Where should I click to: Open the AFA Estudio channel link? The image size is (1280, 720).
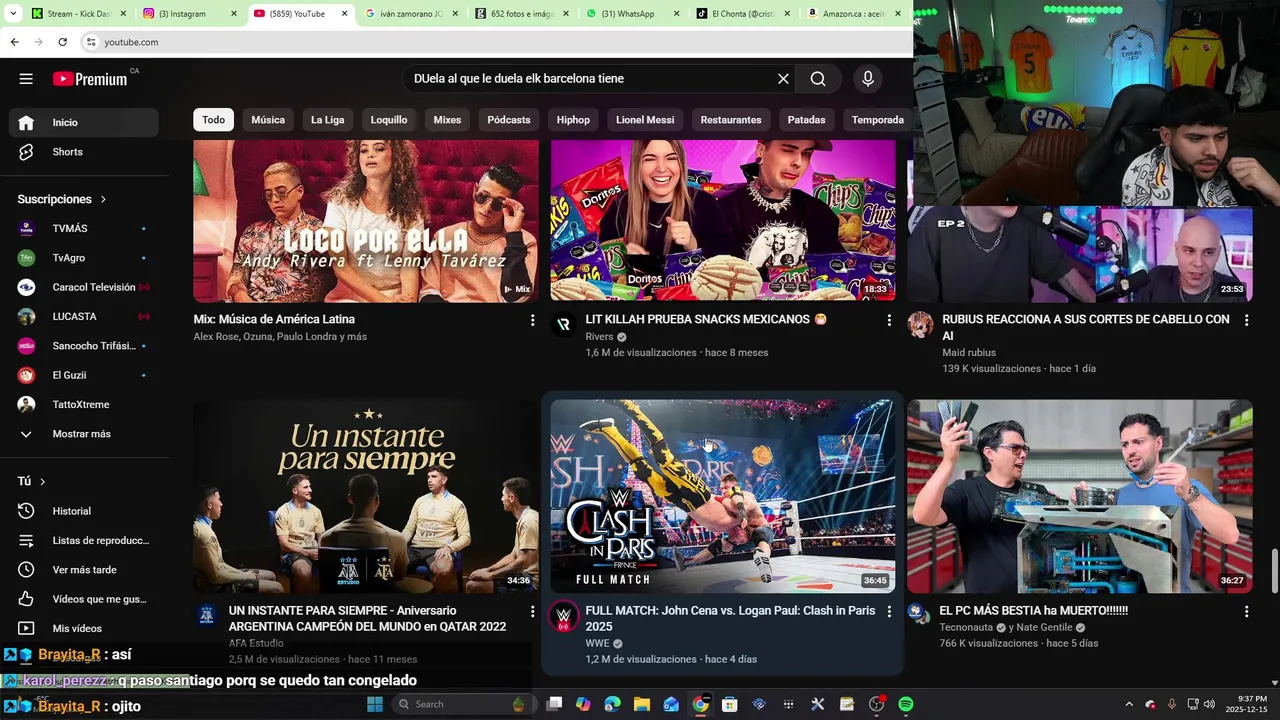pyautogui.click(x=256, y=643)
